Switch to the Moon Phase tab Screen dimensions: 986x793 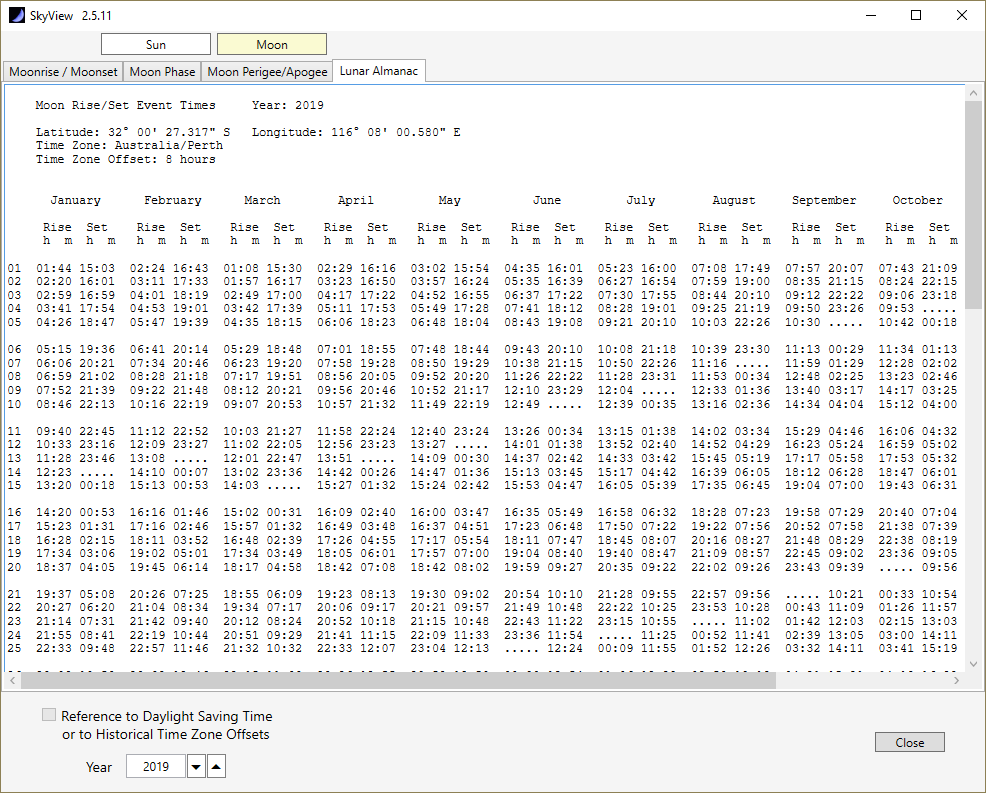tap(162, 71)
